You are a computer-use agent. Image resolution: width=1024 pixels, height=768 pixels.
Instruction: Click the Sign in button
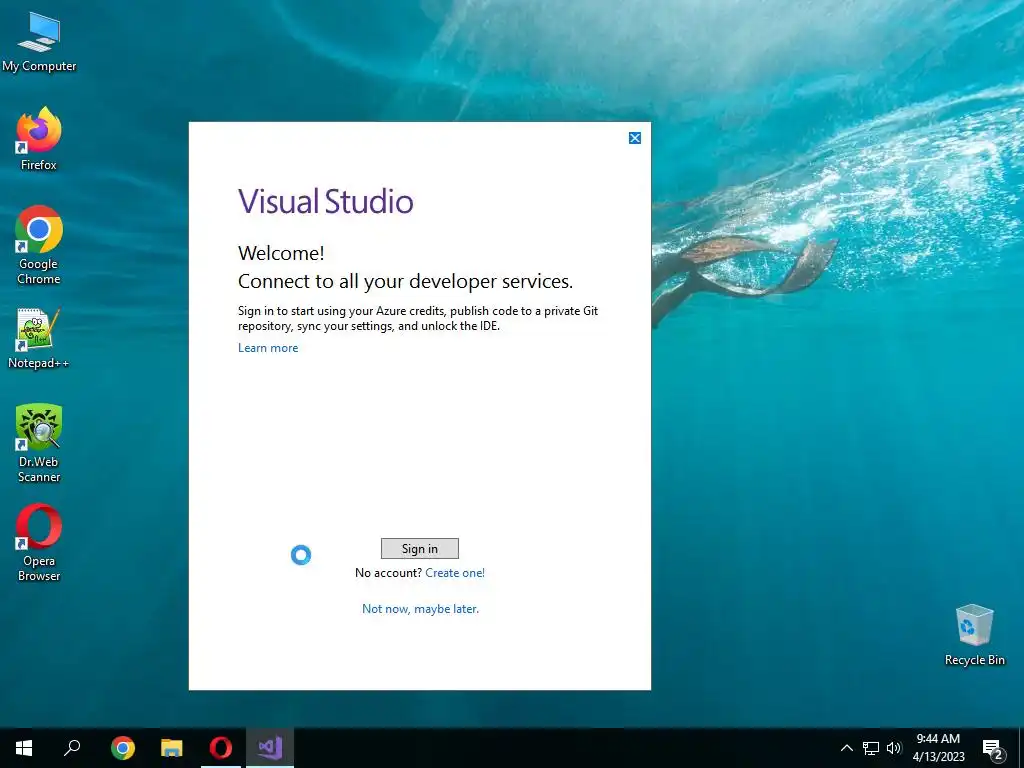pos(419,549)
